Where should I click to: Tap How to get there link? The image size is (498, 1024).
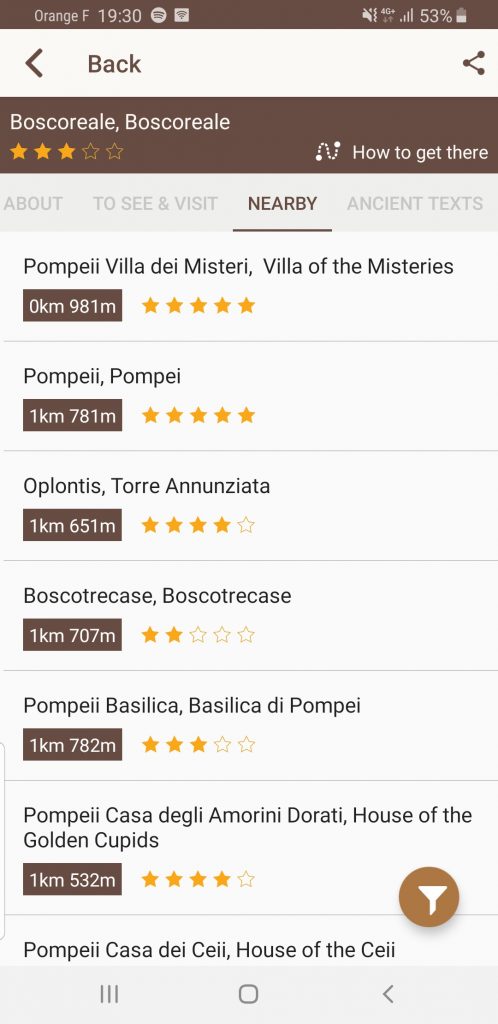420,152
